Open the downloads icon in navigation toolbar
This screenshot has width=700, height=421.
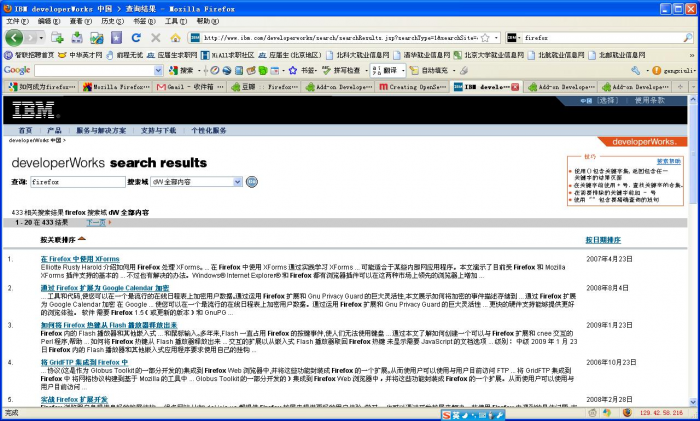(x=77, y=38)
